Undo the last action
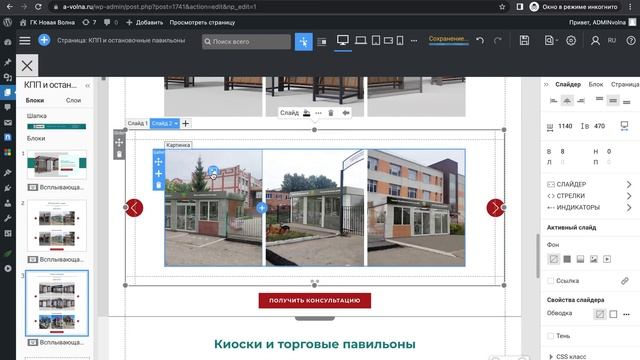This screenshot has height=360, width=640. [x=480, y=40]
